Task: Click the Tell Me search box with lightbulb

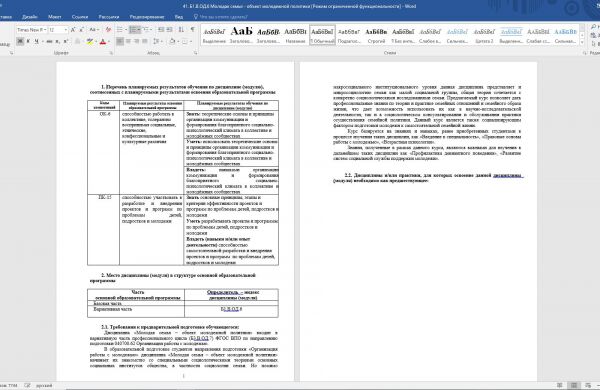Action: [221, 17]
